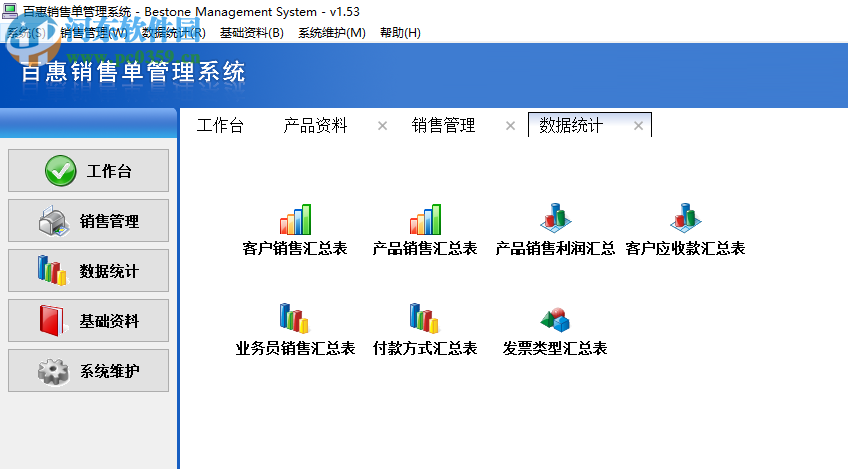Switch to the 产品资料 tab
This screenshot has height=469, width=848.
pos(315,125)
